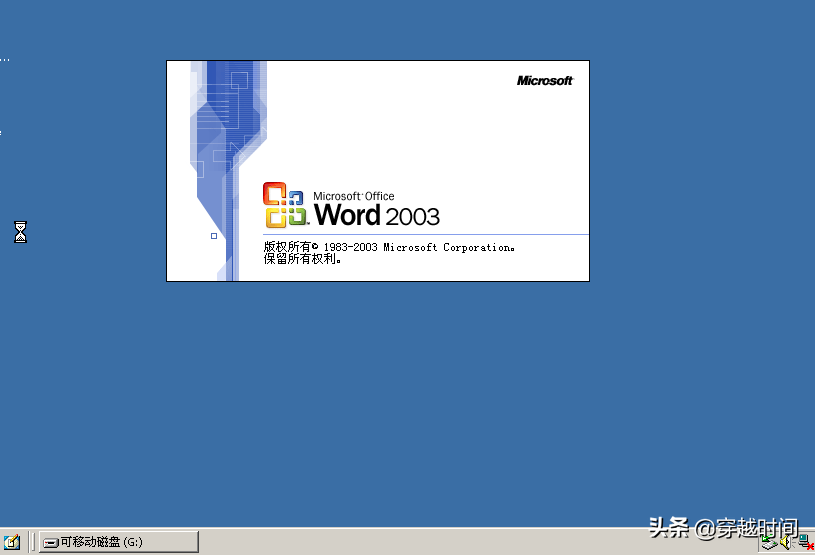815x555 pixels.
Task: Click the taskbar grip handle beside Show Desktop
Action: tap(32, 542)
